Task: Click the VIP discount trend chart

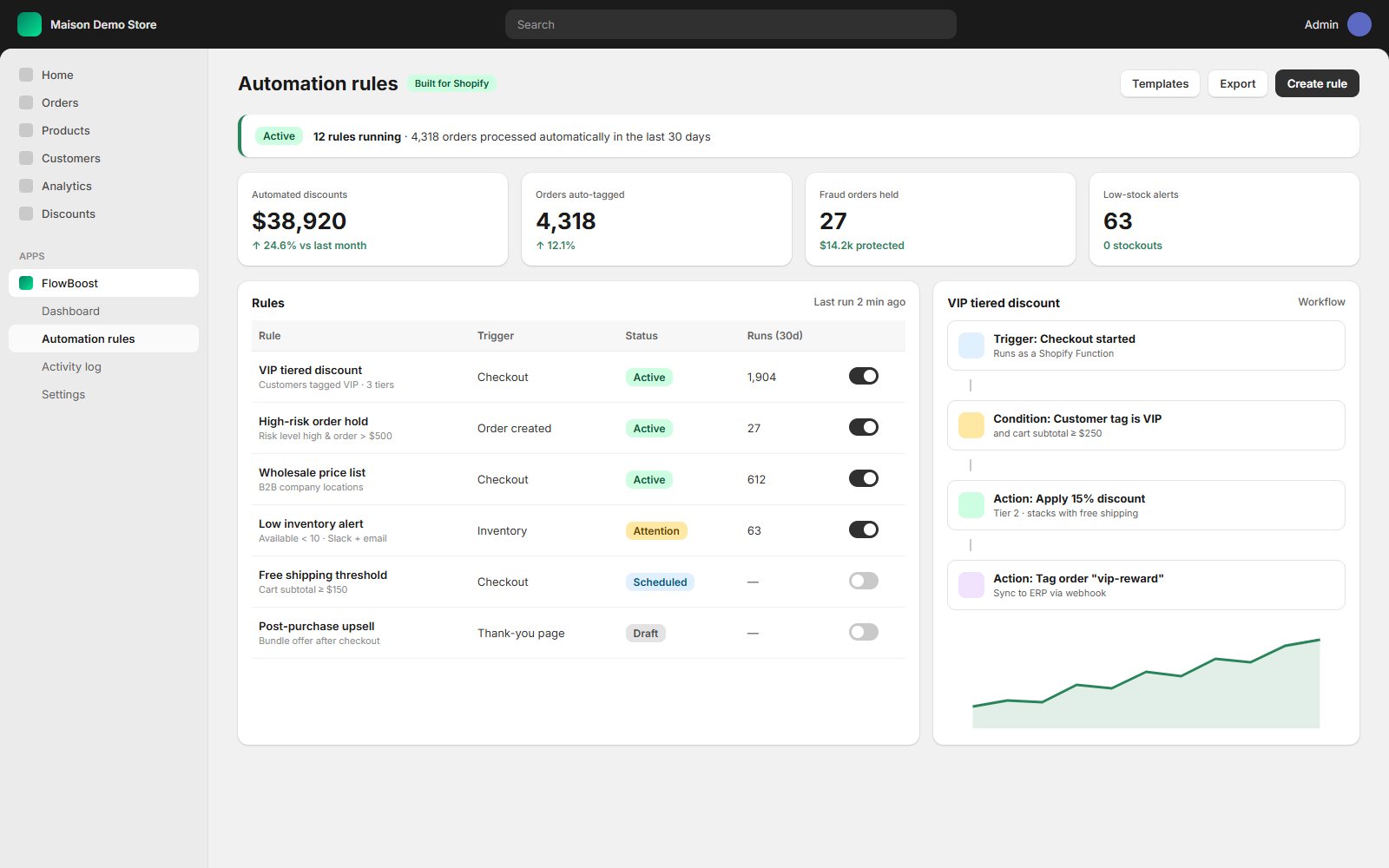Action: pyautogui.click(x=1146, y=683)
